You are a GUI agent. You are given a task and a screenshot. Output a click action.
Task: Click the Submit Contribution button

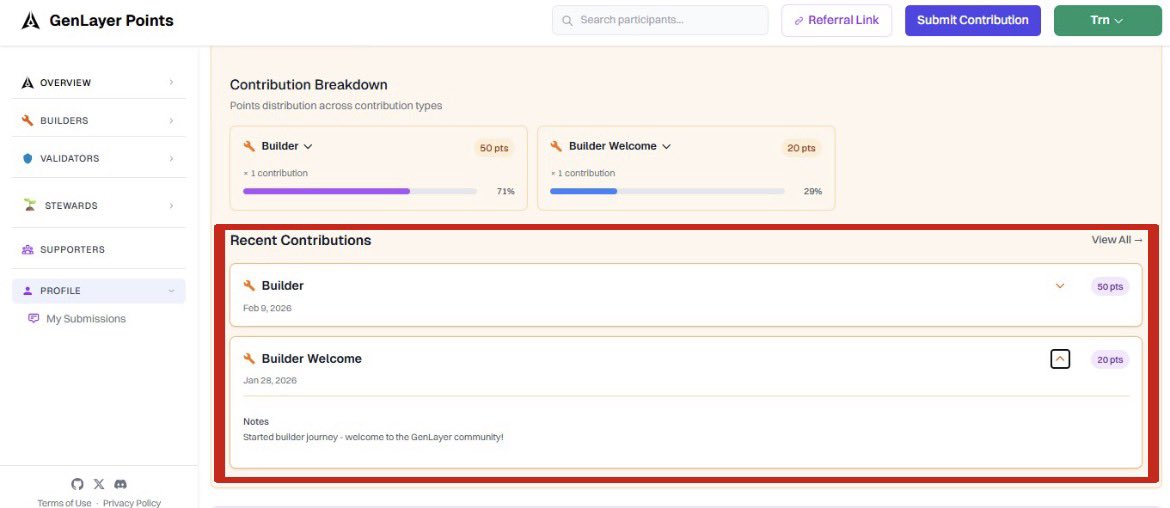pos(972,21)
